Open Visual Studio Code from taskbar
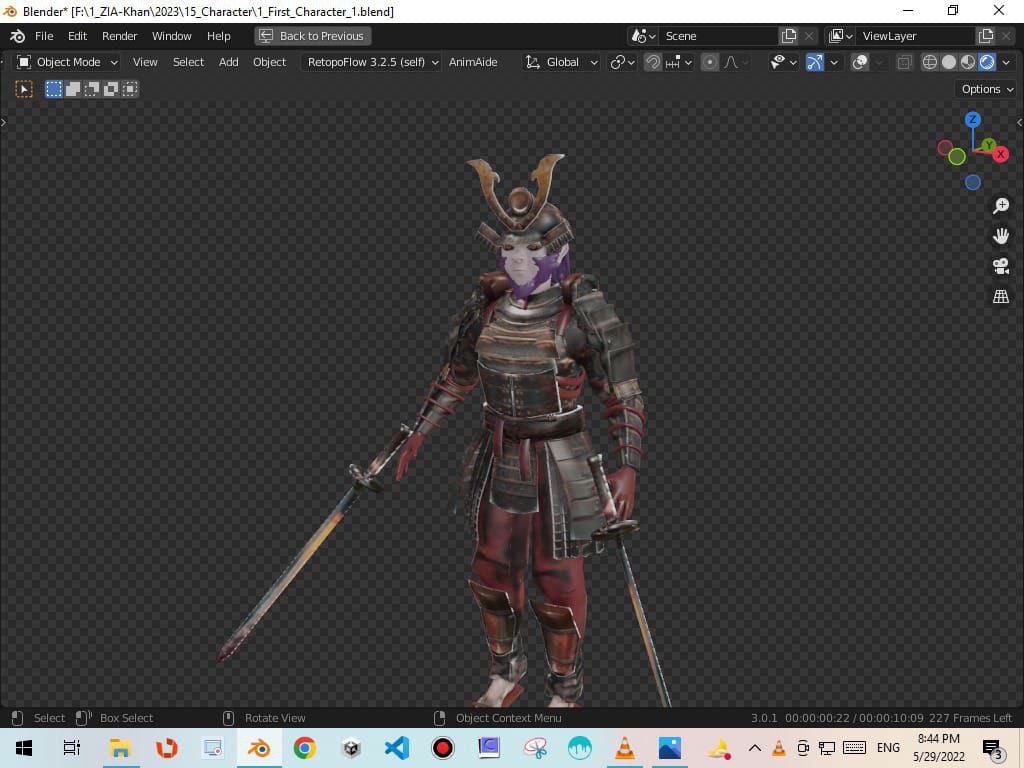The width and height of the screenshot is (1024, 768). pyautogui.click(x=396, y=748)
